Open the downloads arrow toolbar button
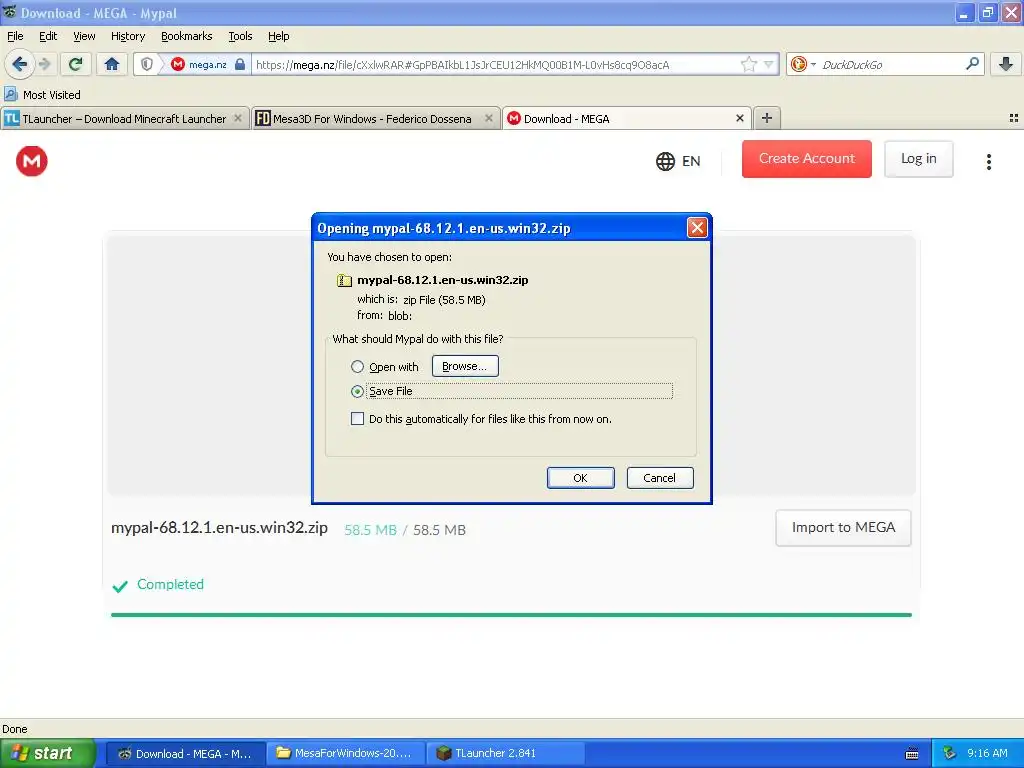The width and height of the screenshot is (1024, 768). click(1006, 64)
